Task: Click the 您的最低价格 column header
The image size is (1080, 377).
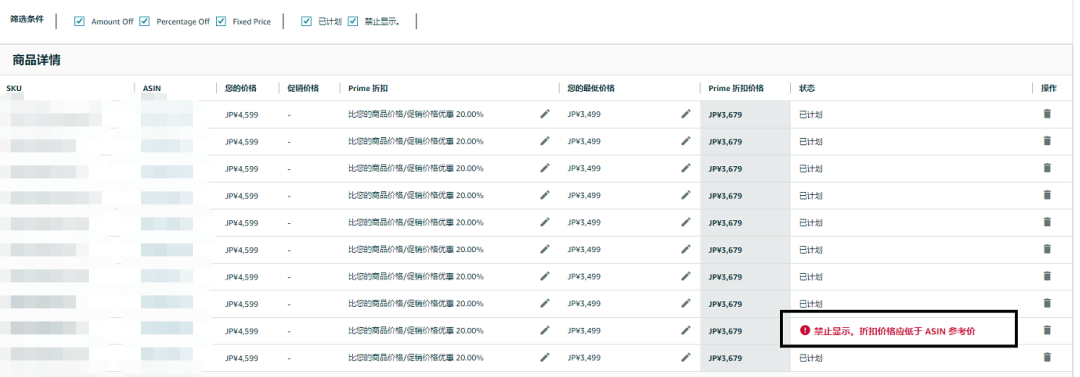Action: (591, 88)
